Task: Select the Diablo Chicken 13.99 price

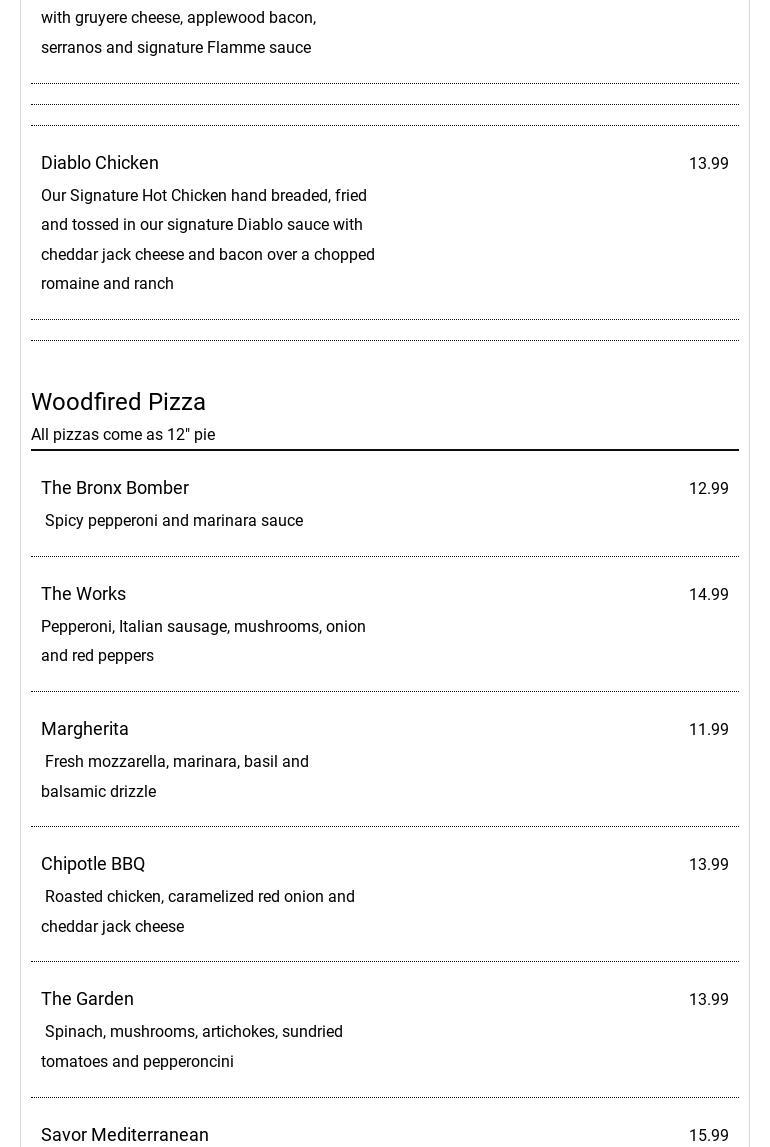Action: (708, 164)
